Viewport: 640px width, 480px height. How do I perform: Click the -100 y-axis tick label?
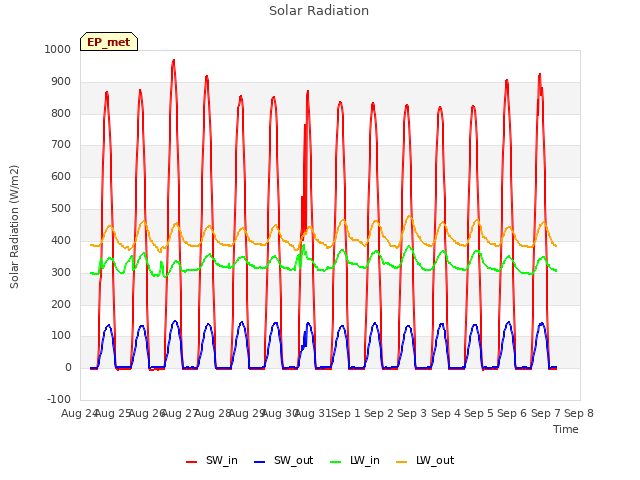59,399
